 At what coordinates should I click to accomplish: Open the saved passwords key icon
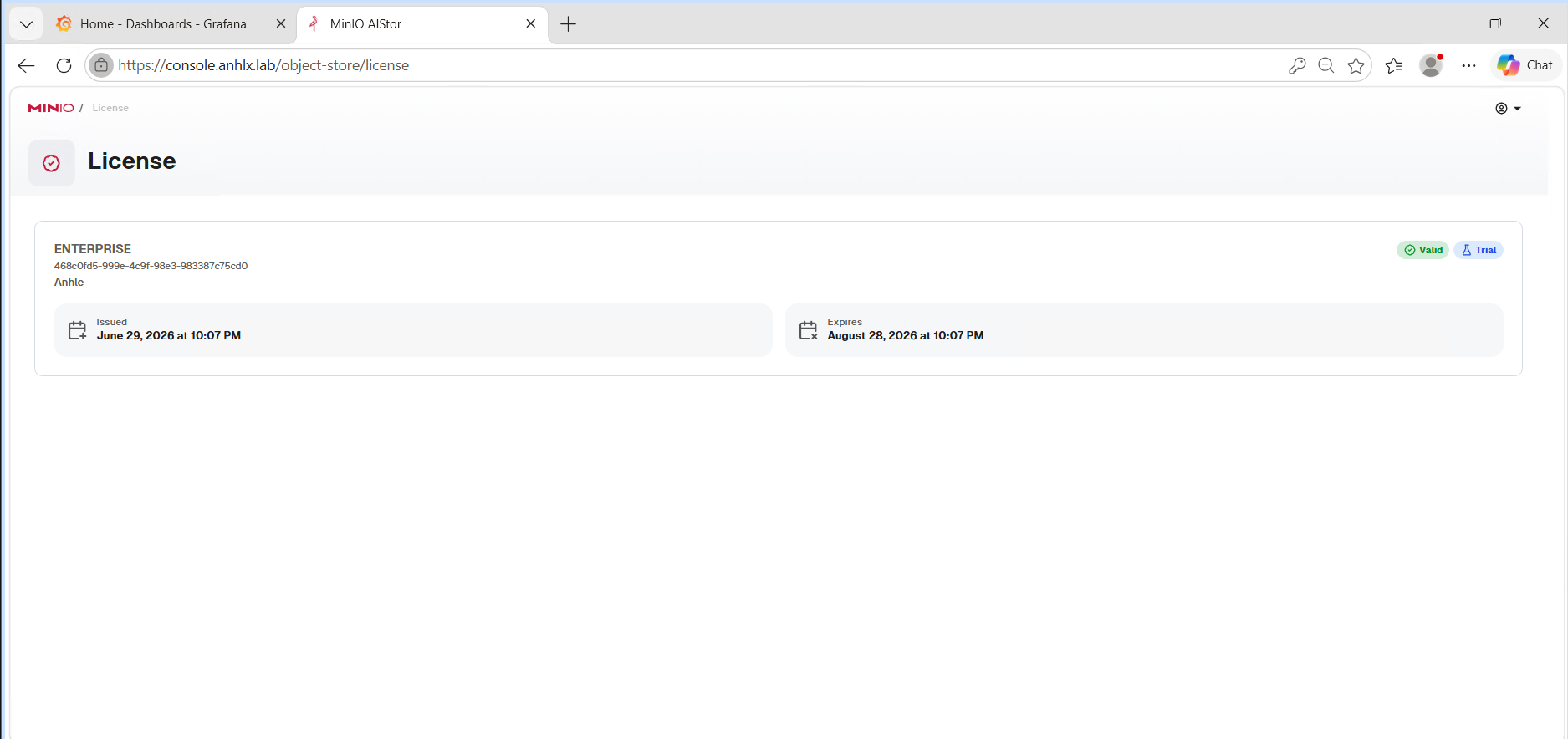coord(1297,65)
